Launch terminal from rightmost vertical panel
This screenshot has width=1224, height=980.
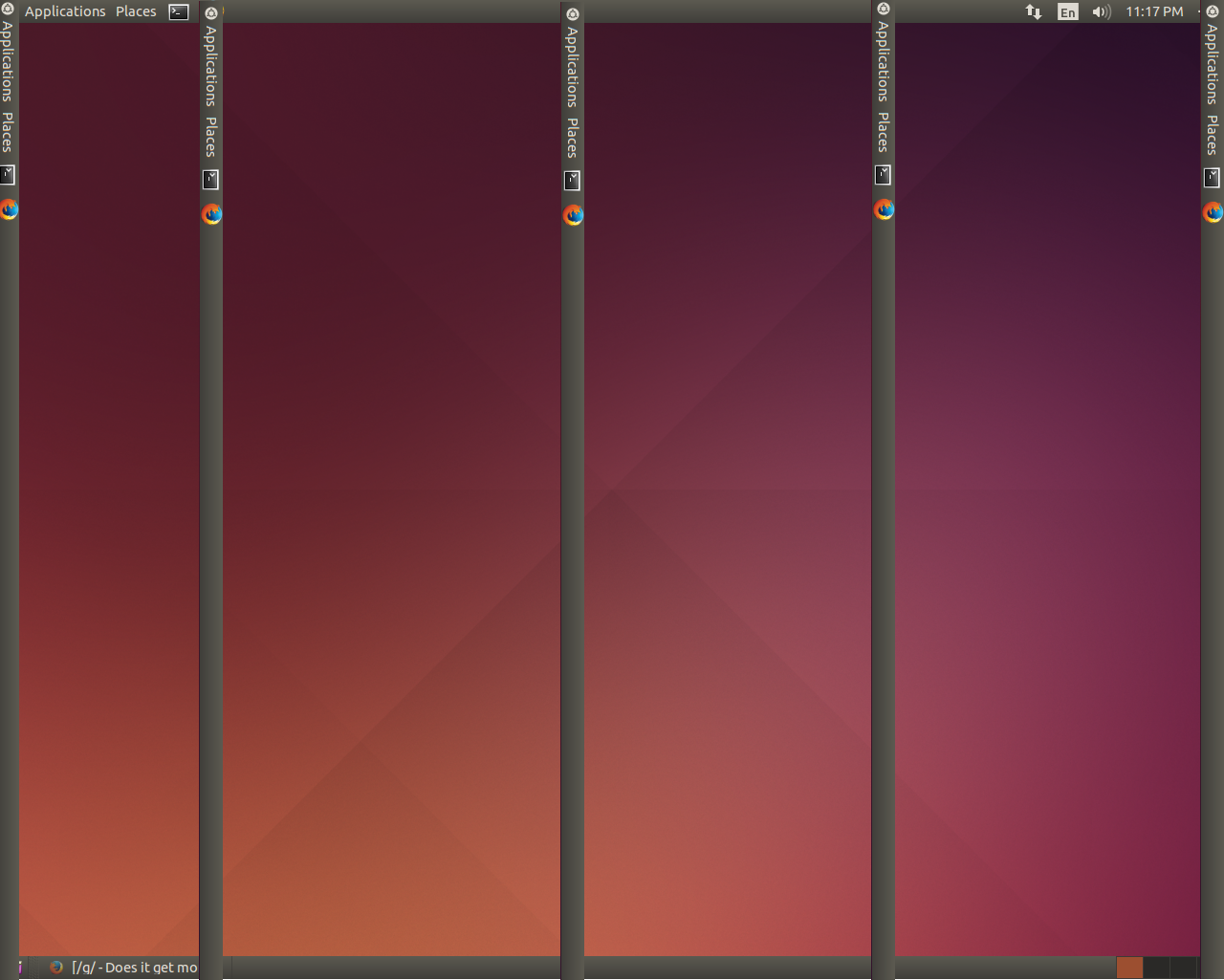[x=1212, y=178]
